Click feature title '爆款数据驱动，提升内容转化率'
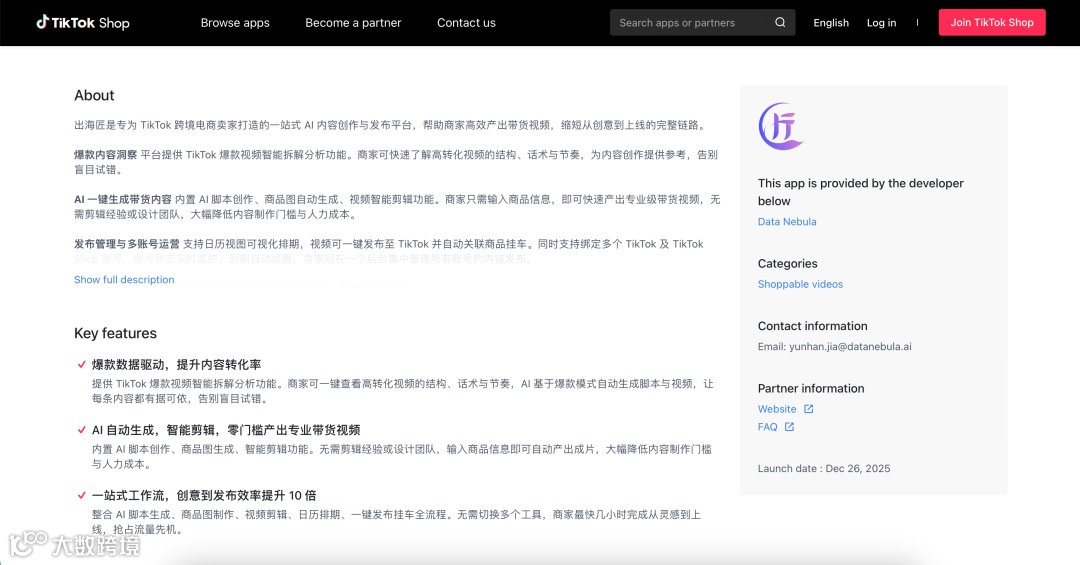Viewport: 1080px width, 565px height. pos(176,364)
